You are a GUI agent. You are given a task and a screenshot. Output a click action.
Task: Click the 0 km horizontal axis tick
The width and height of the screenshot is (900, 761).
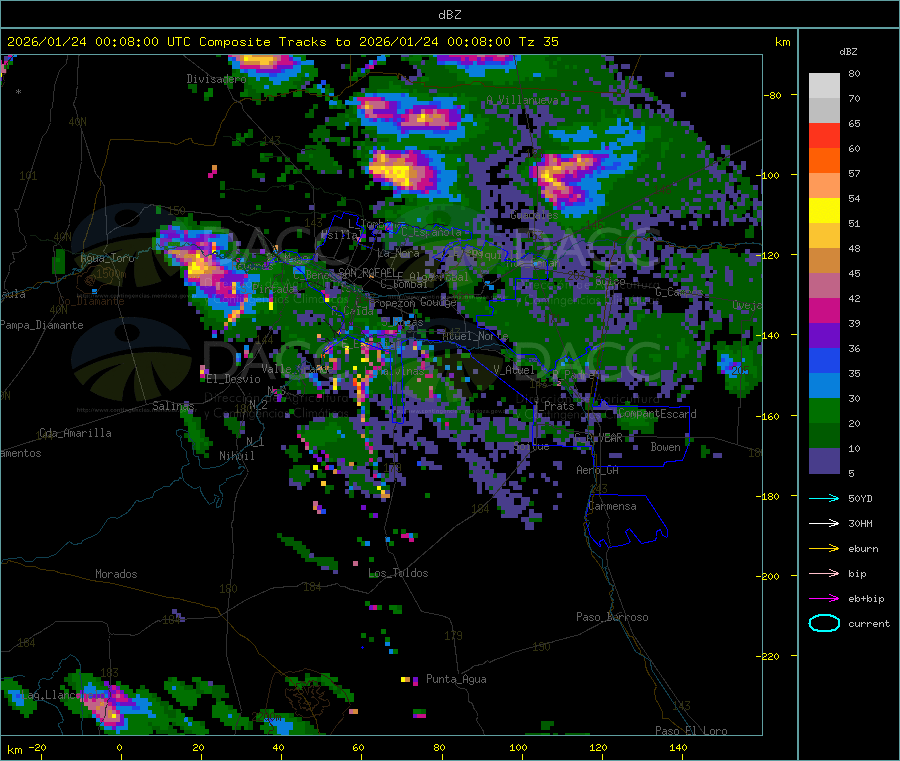[x=119, y=747]
